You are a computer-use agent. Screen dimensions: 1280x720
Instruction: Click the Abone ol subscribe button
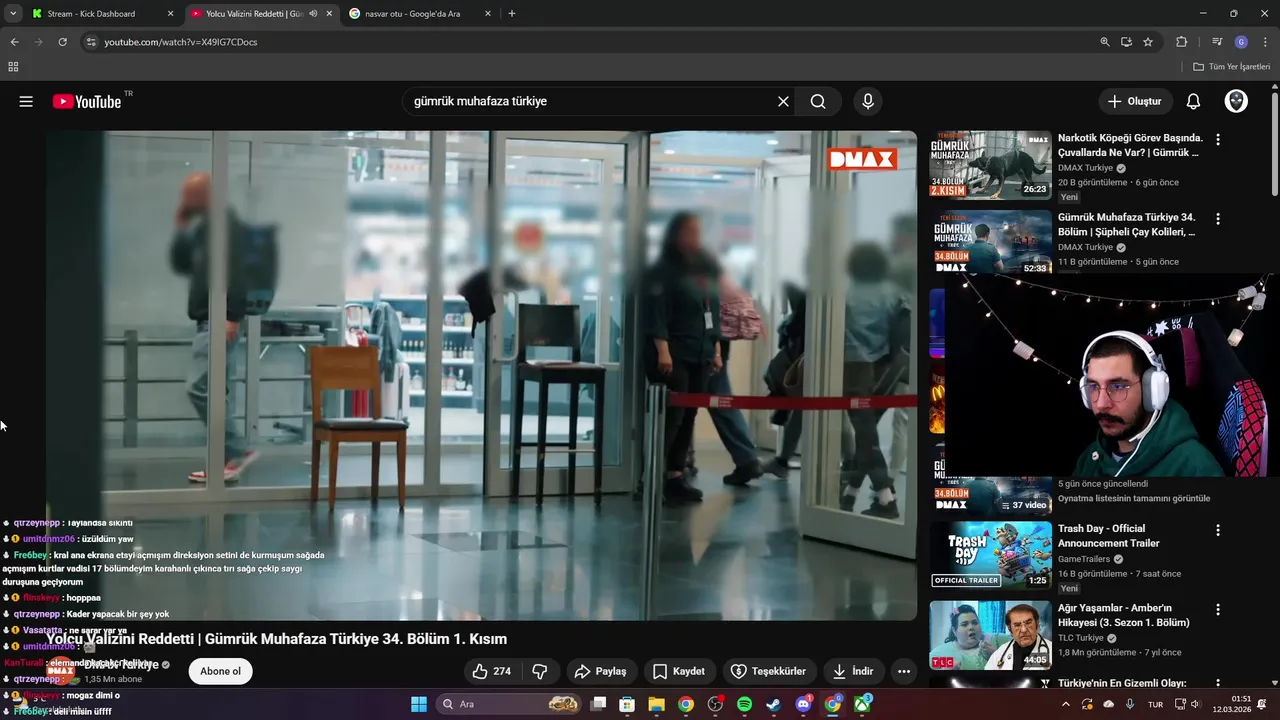[220, 671]
